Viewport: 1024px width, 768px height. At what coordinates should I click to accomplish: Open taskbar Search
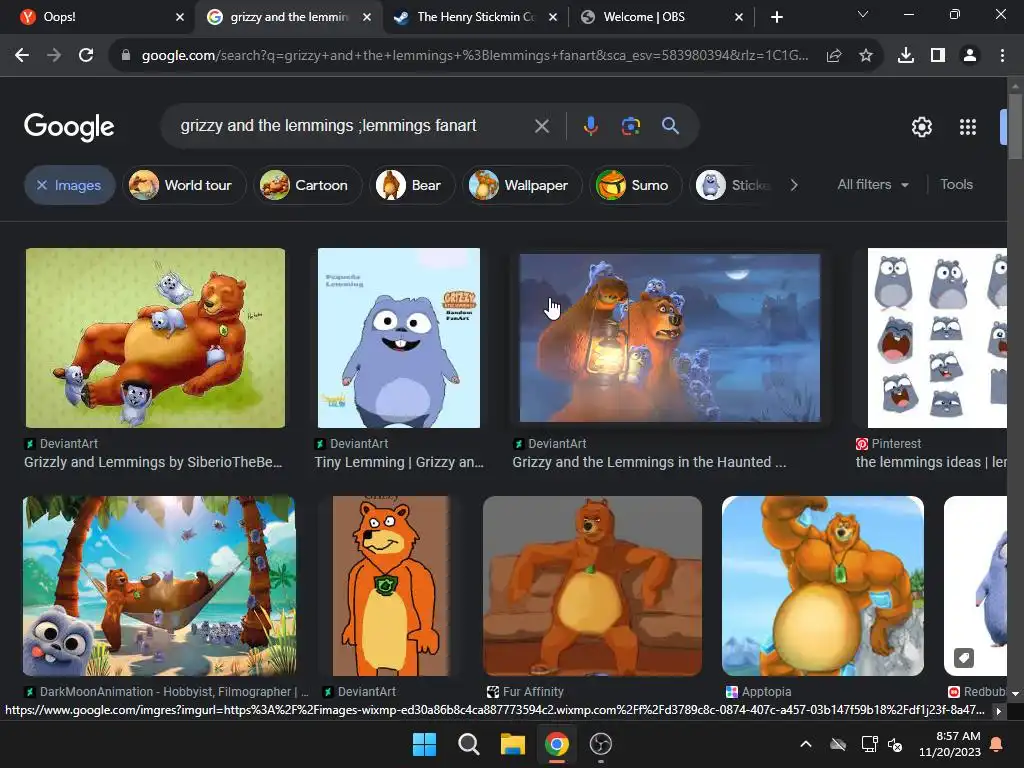tap(468, 744)
